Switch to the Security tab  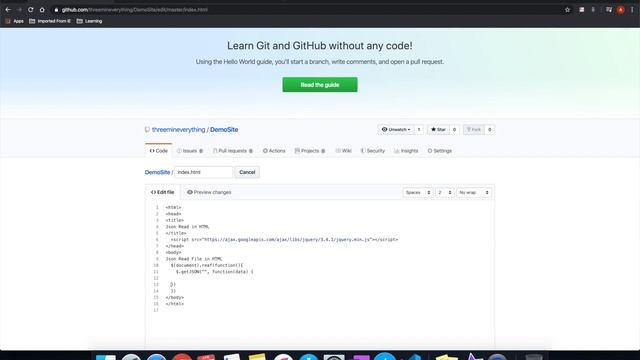point(373,151)
